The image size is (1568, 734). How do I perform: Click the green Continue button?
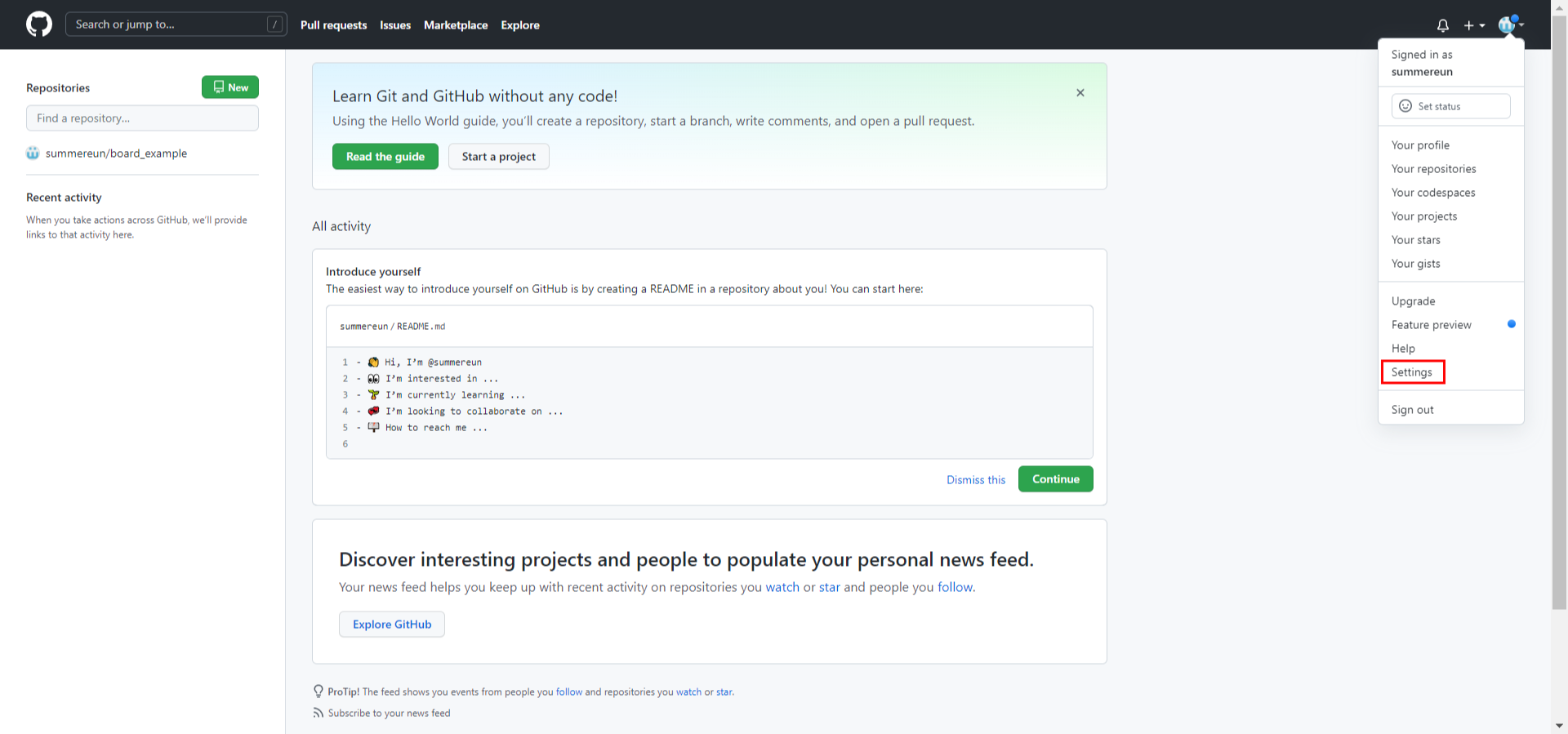1056,479
